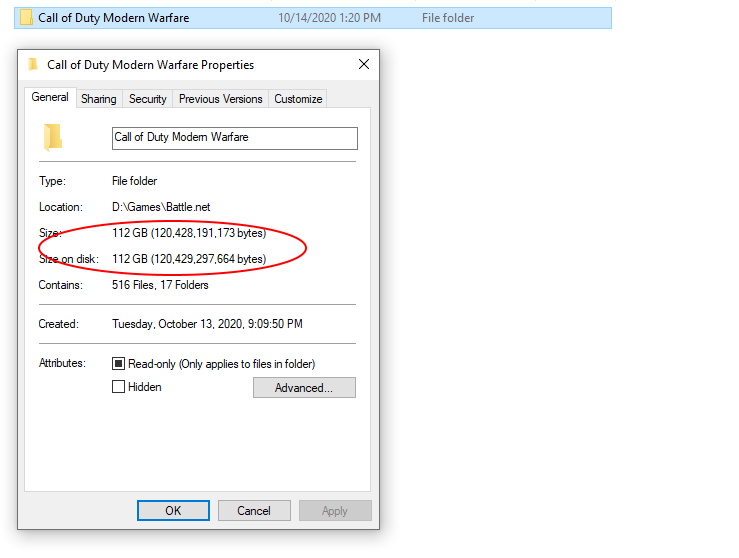
Task: Close the Properties dialog with X
Action: tap(363, 64)
